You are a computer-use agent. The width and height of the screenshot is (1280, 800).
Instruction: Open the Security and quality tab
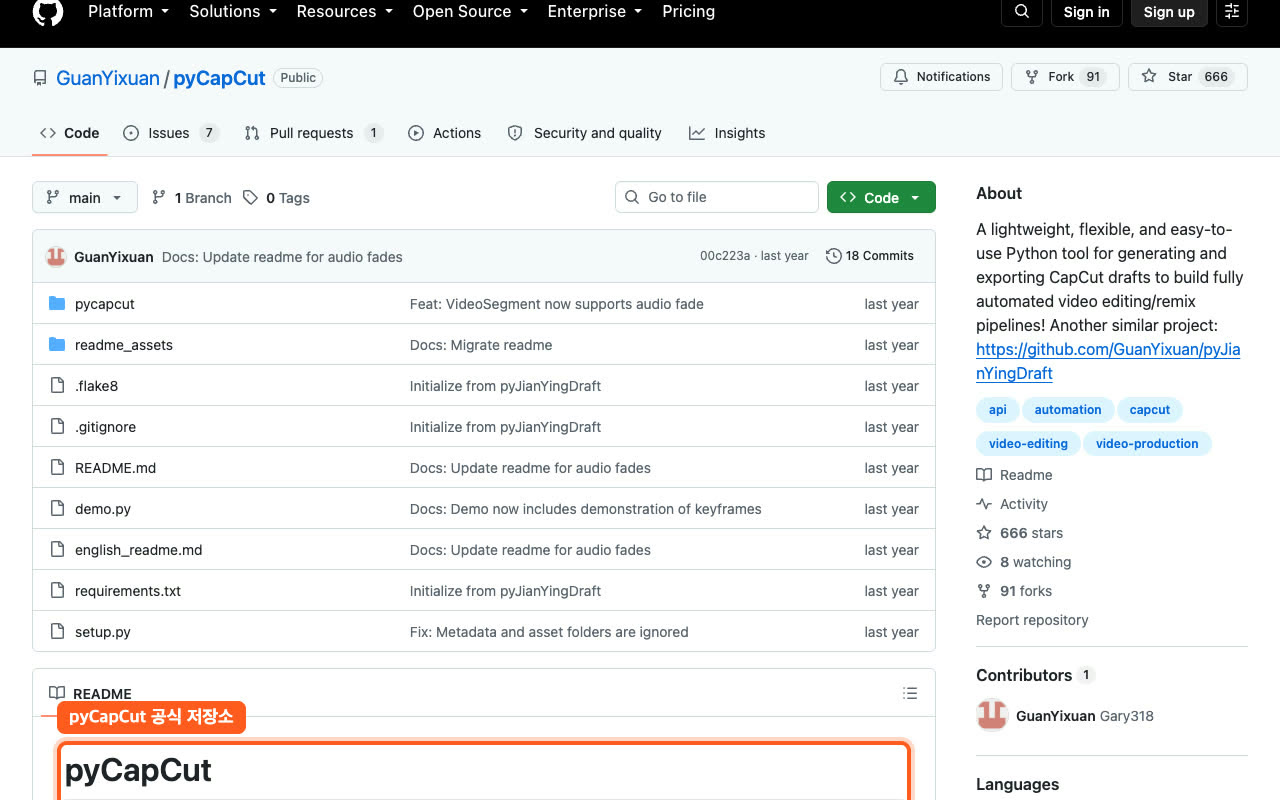point(585,133)
